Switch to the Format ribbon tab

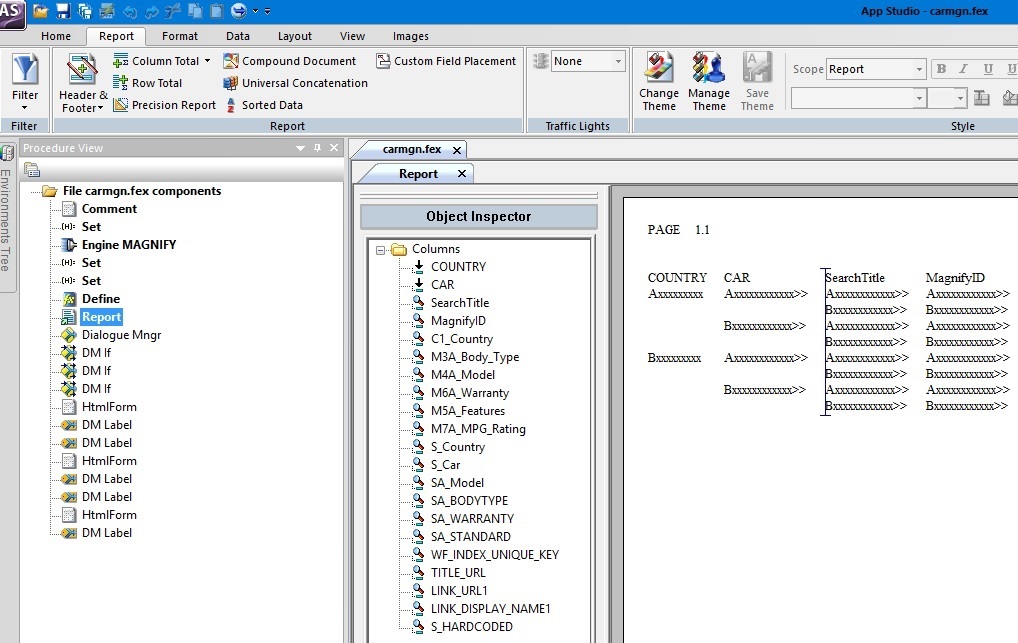click(180, 36)
